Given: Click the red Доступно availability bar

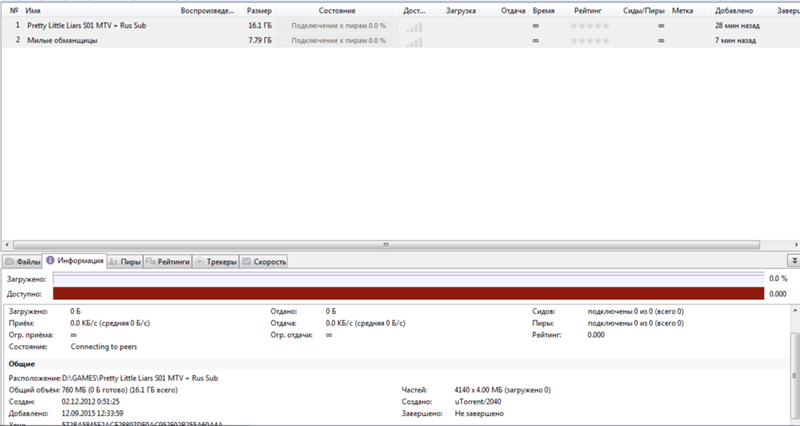Looking at the screenshot, I should [408, 293].
